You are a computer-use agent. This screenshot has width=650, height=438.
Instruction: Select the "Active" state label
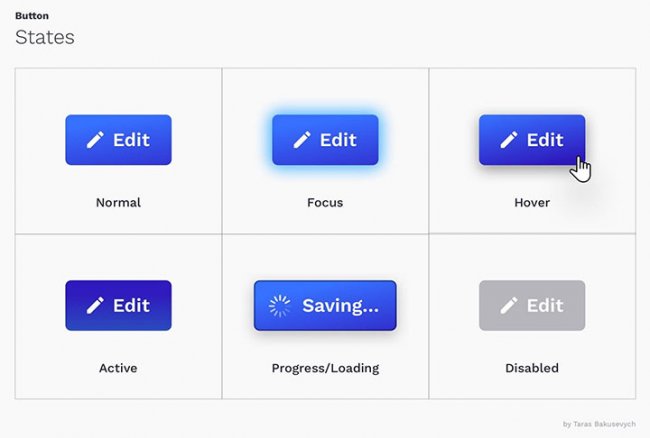118,368
